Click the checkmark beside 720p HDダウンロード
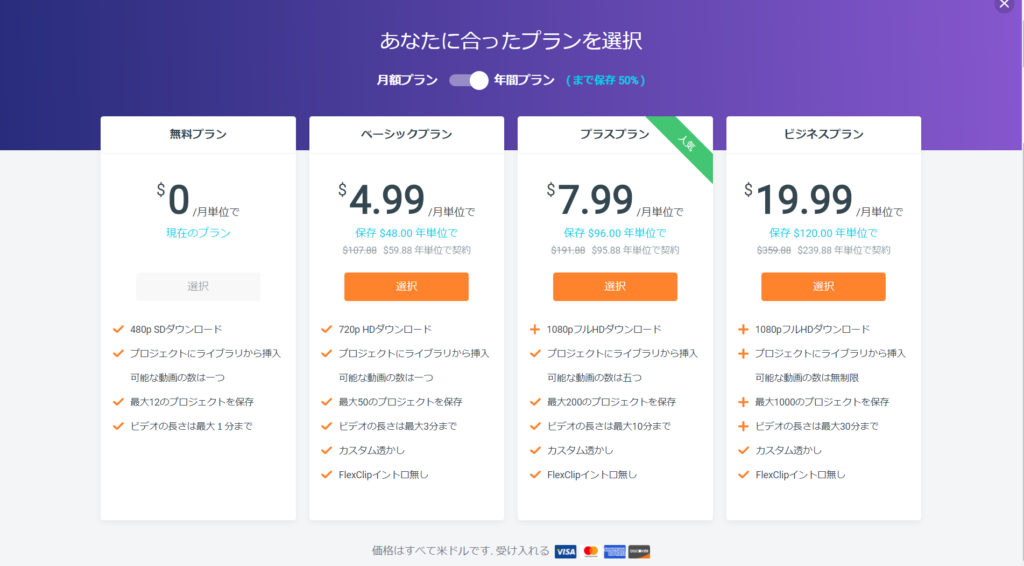The height and width of the screenshot is (566, 1024). (x=327, y=330)
